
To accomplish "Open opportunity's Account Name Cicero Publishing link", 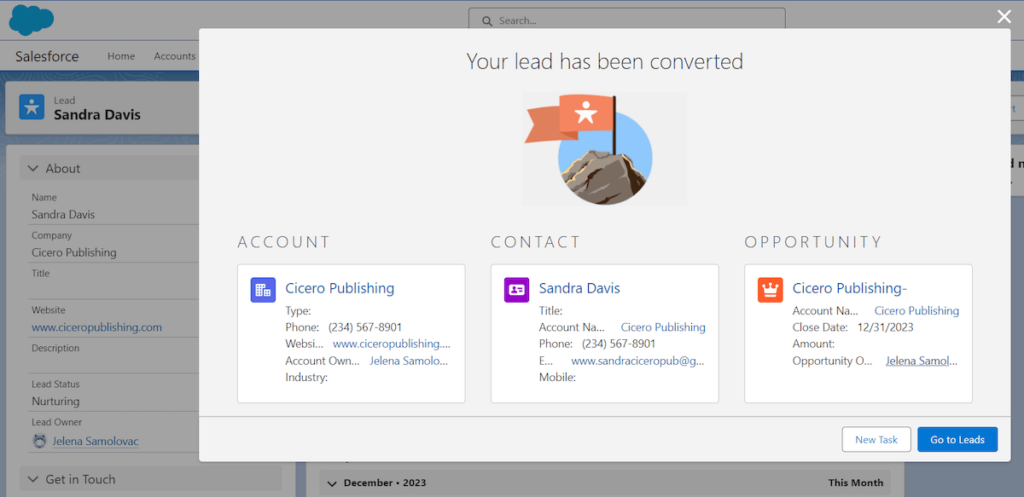I will click(917, 311).
